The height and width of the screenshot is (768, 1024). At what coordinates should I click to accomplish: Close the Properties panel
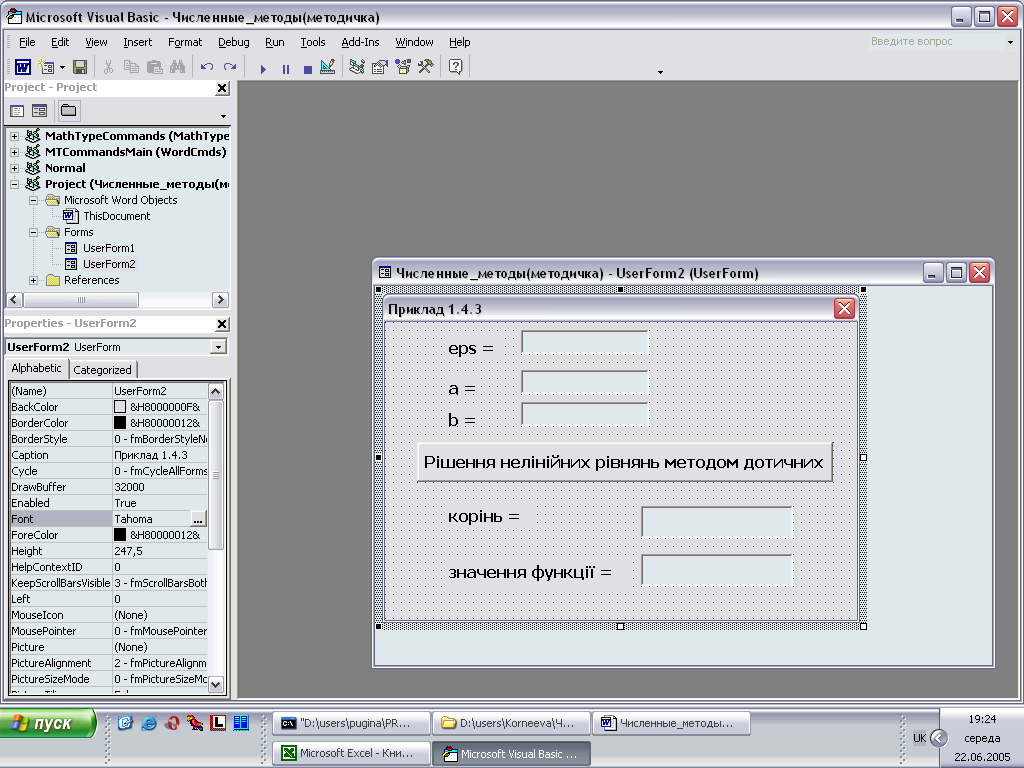click(x=222, y=324)
